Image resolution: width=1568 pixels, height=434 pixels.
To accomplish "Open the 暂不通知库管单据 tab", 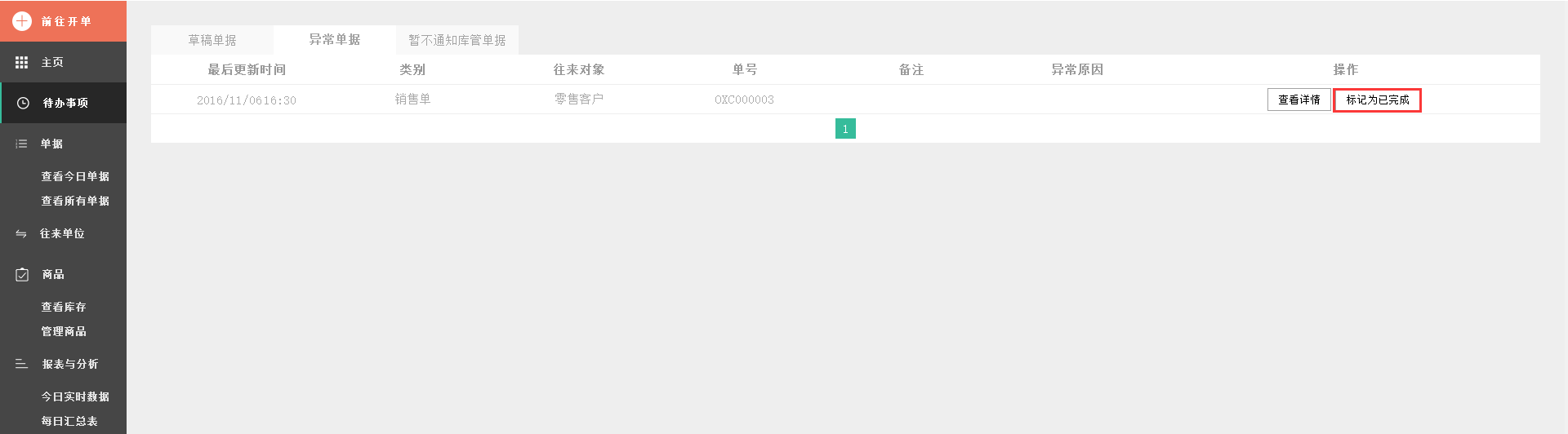I will click(x=457, y=40).
